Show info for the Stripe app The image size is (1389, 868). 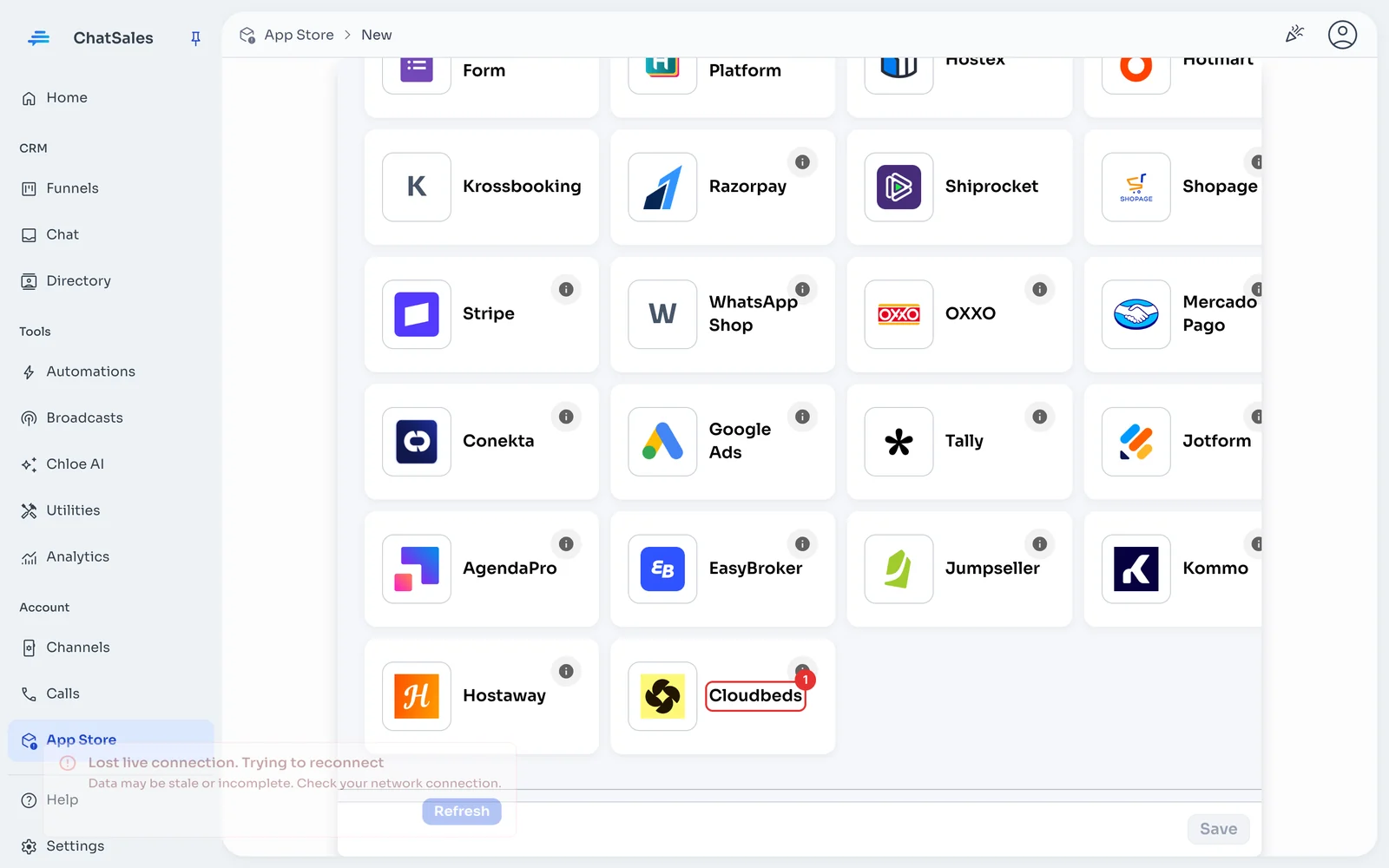566,290
